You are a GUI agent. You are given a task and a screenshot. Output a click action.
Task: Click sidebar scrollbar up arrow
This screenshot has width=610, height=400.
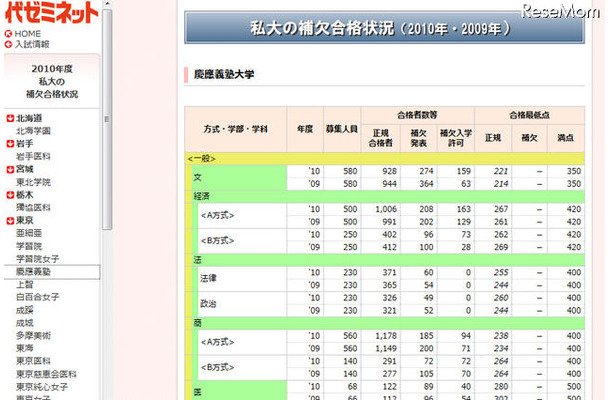[107, 4]
